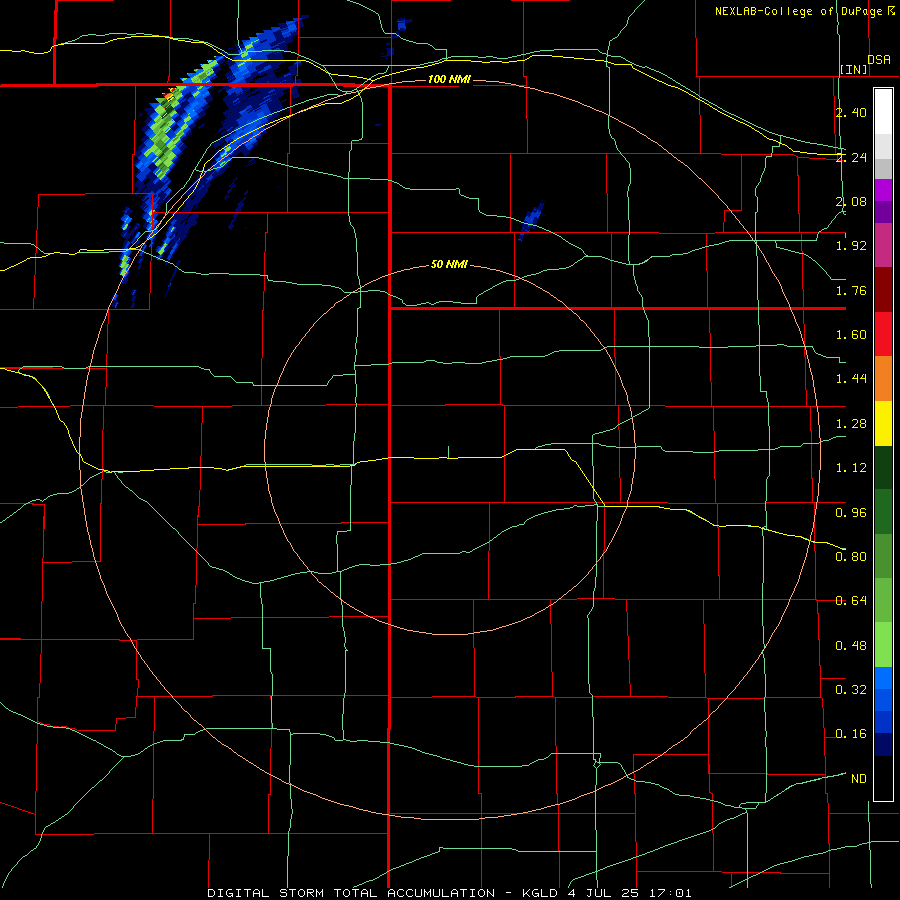This screenshot has height=900, width=900.
Task: Click the 0.48 legend value
Action: [851, 646]
